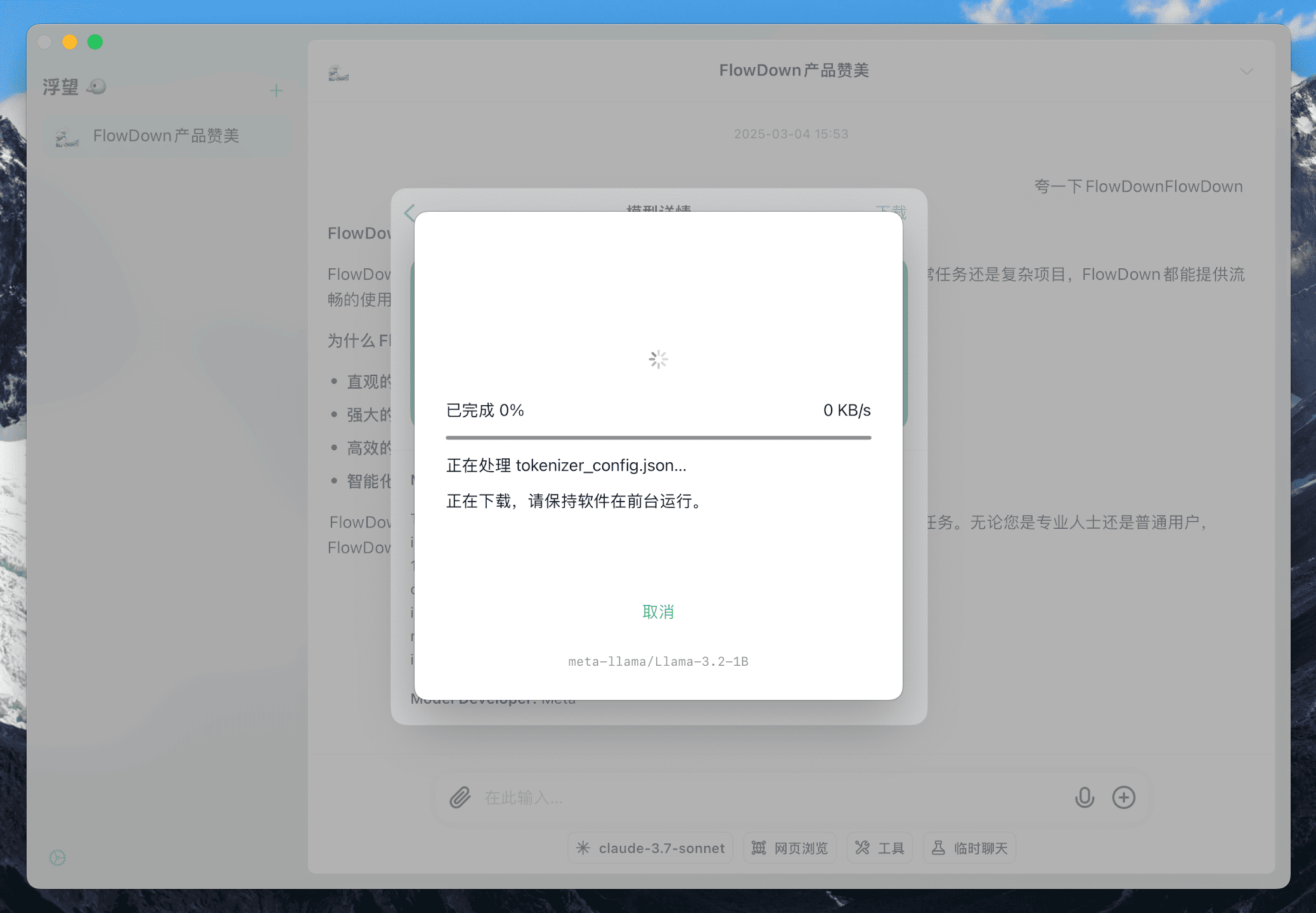
Task: Click the FlowDown产品赞美 chat title
Action: click(794, 70)
